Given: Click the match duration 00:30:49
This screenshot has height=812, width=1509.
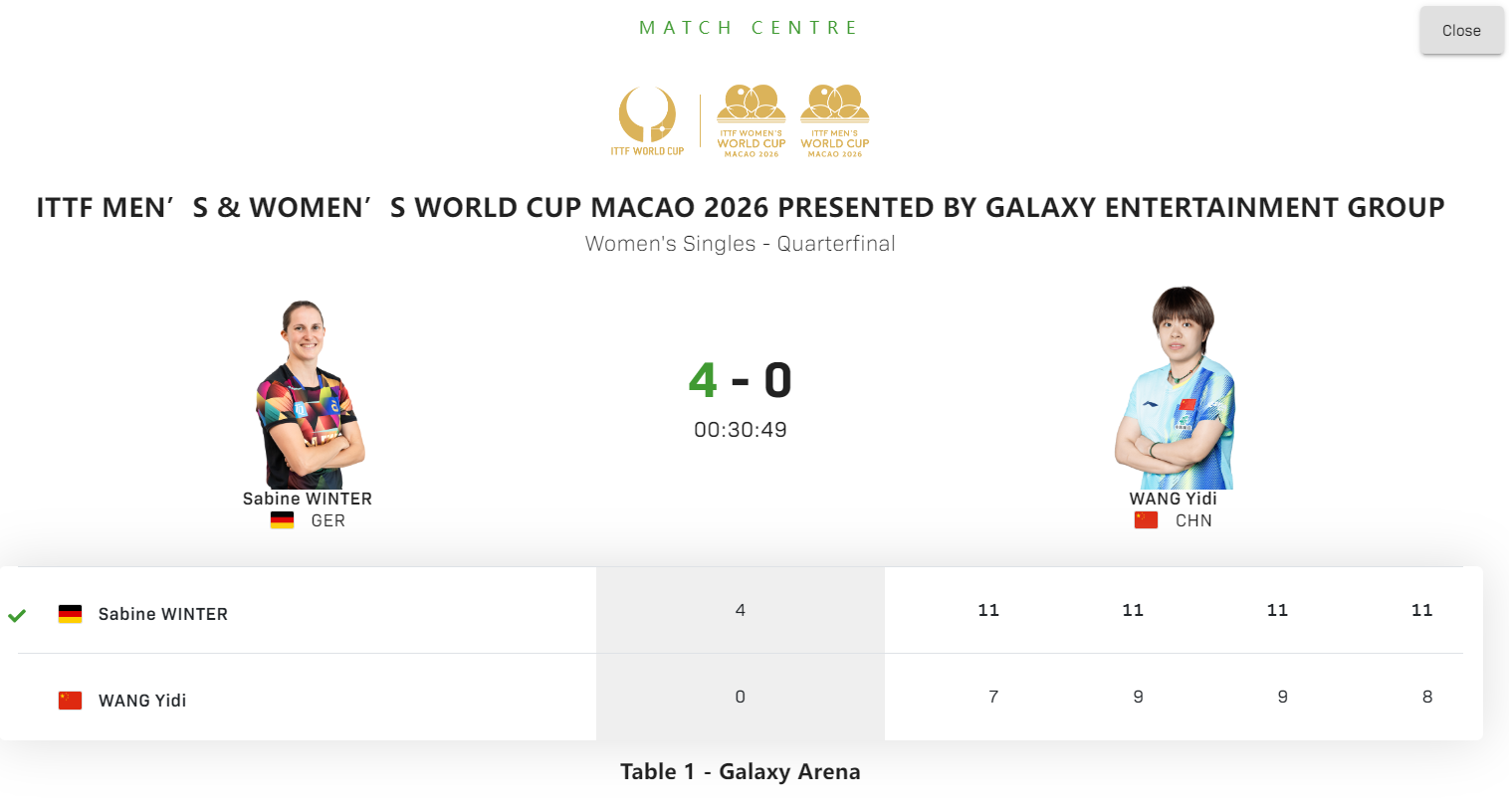Looking at the screenshot, I should pos(740,430).
